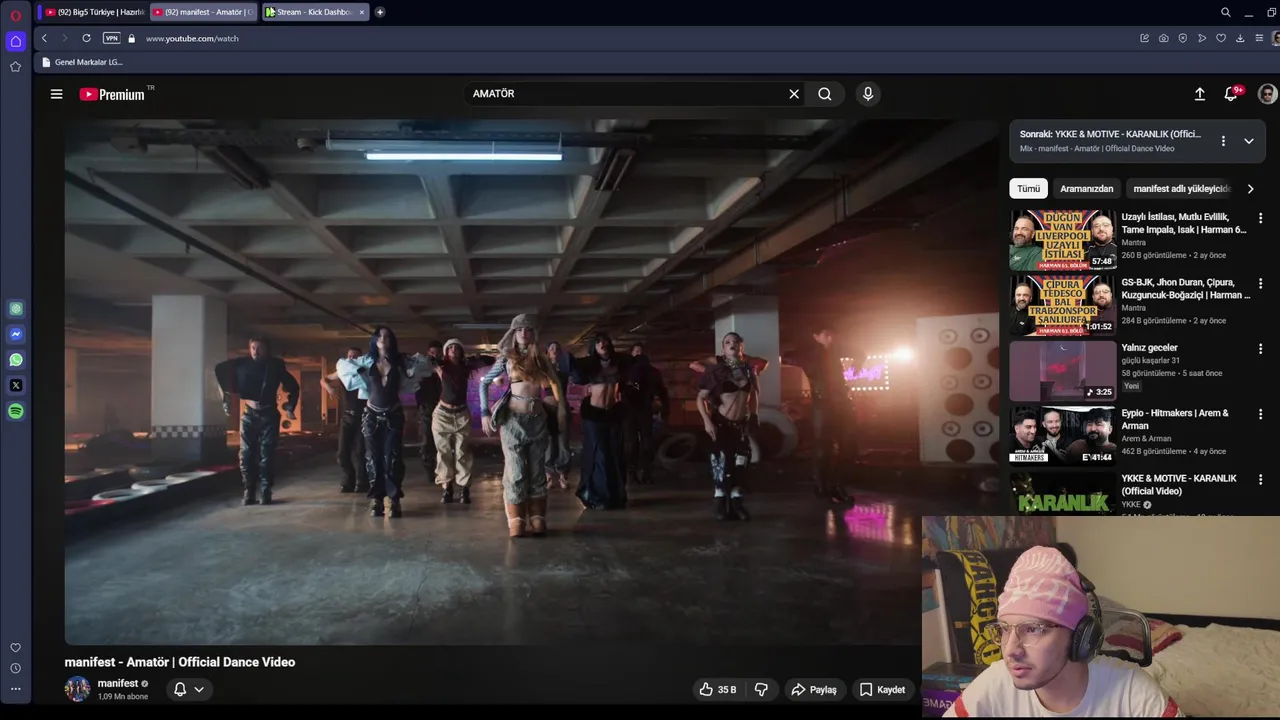
Task: Open the manifest channel name link
Action: 118,683
